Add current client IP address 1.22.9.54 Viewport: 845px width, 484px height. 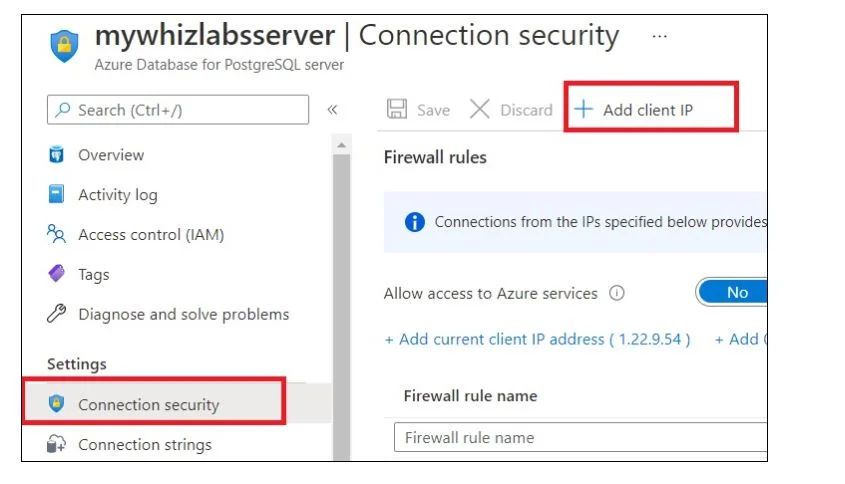537,339
